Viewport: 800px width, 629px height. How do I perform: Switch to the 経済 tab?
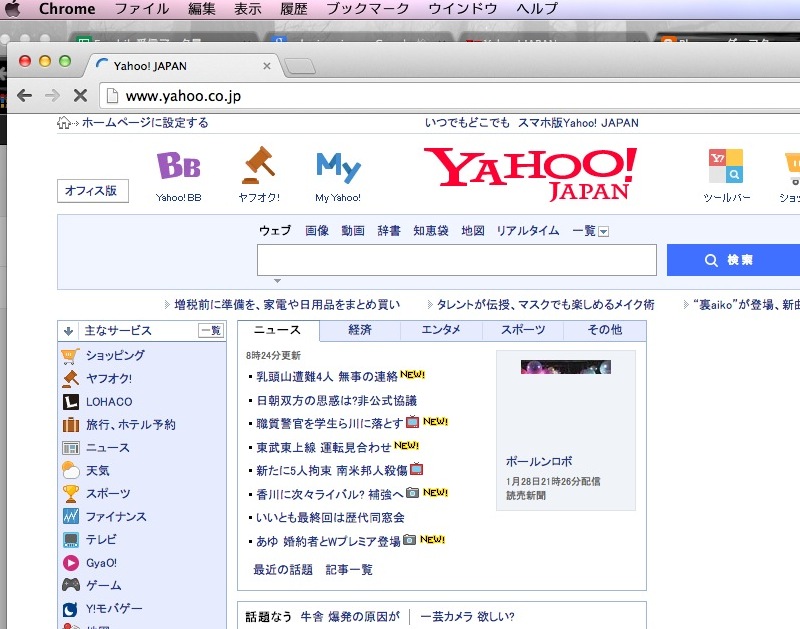click(x=360, y=330)
